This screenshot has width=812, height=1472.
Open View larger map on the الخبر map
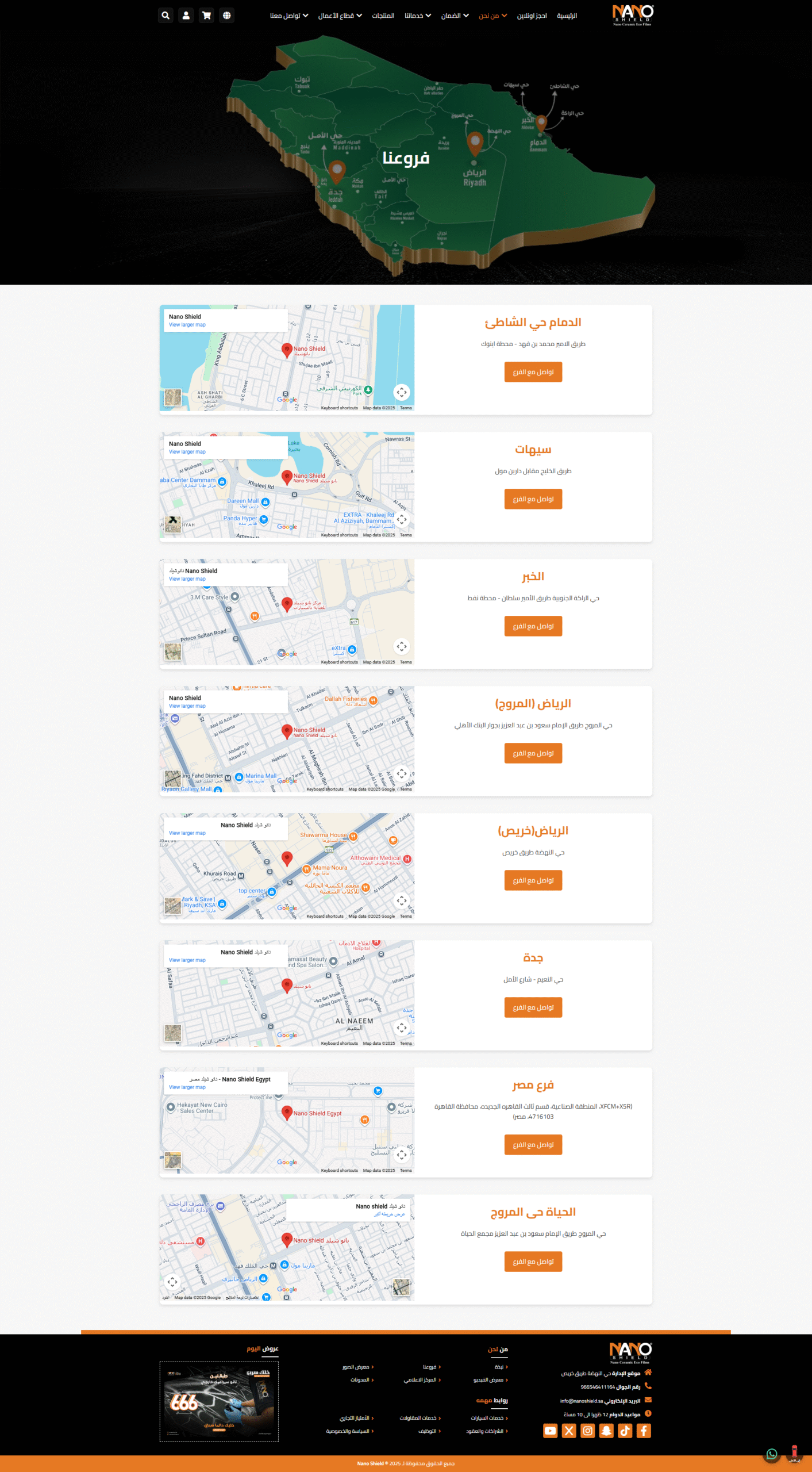(x=187, y=579)
